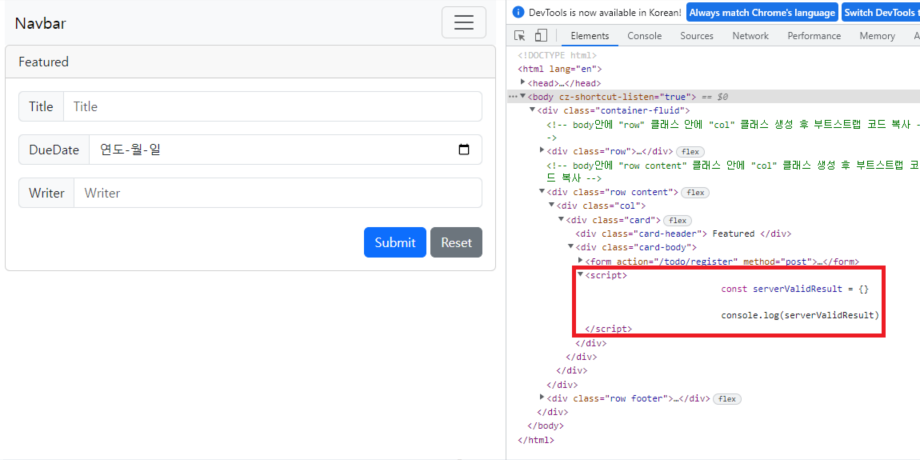The image size is (920, 460).
Task: Click flex badge next to row content
Action: [x=696, y=192]
